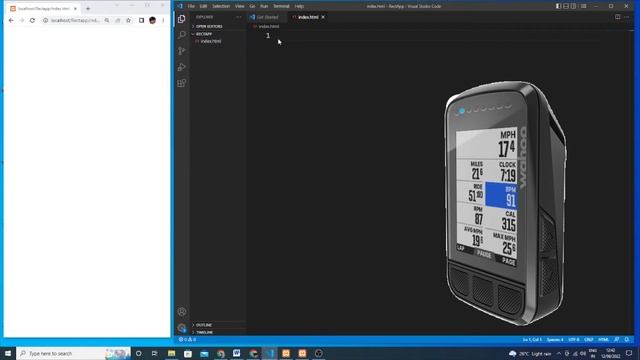640x360 pixels.
Task: Open the Help menu
Action: pos(299,6)
